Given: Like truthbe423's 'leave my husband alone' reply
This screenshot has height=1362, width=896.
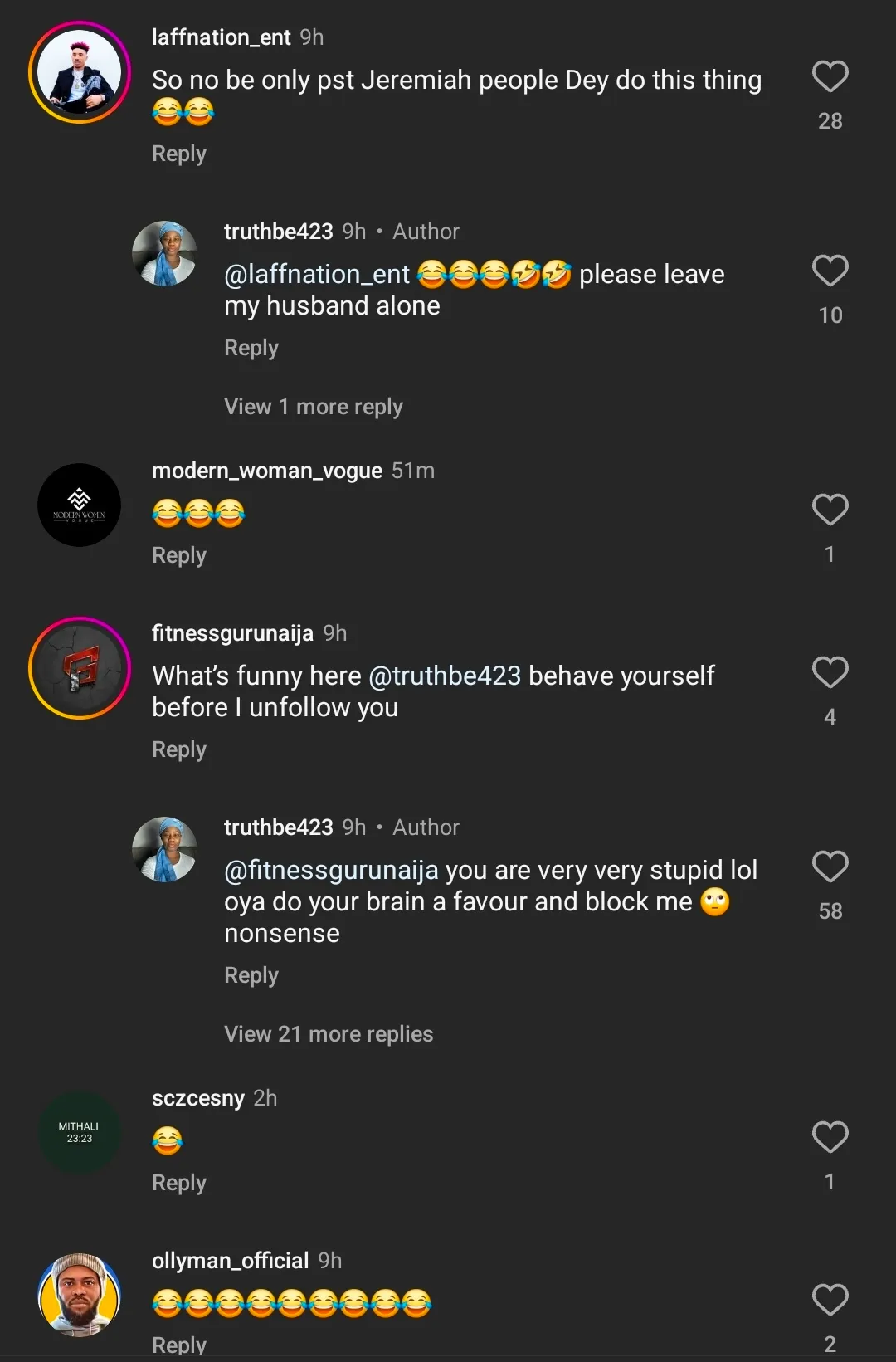Looking at the screenshot, I should 830,271.
